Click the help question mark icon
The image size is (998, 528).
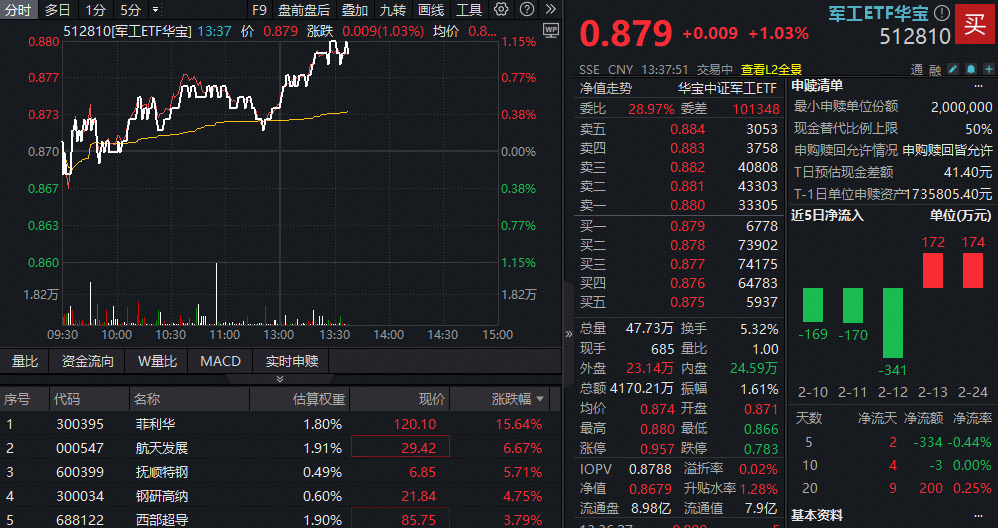(525, 10)
